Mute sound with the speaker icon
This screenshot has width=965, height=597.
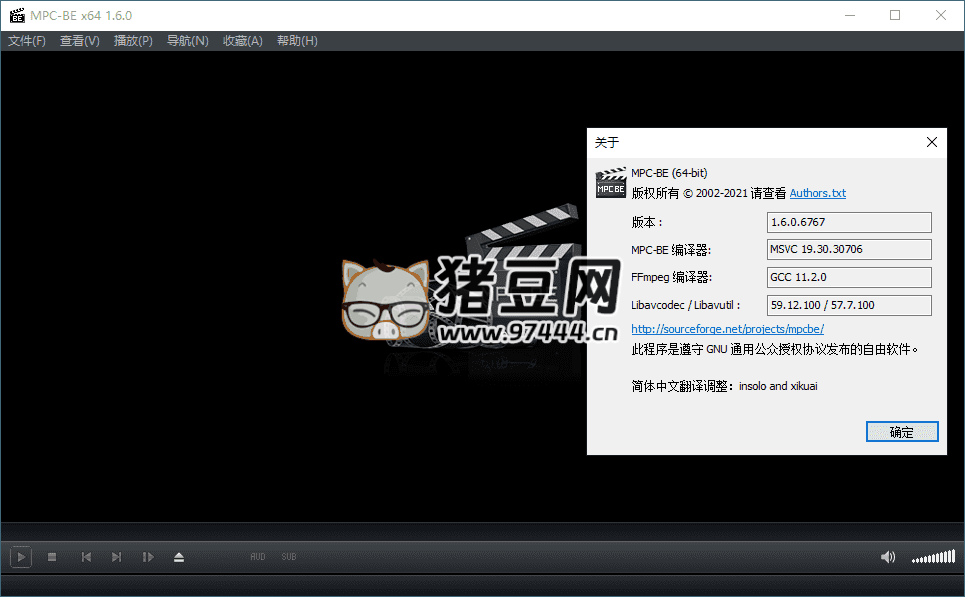[x=887, y=557]
